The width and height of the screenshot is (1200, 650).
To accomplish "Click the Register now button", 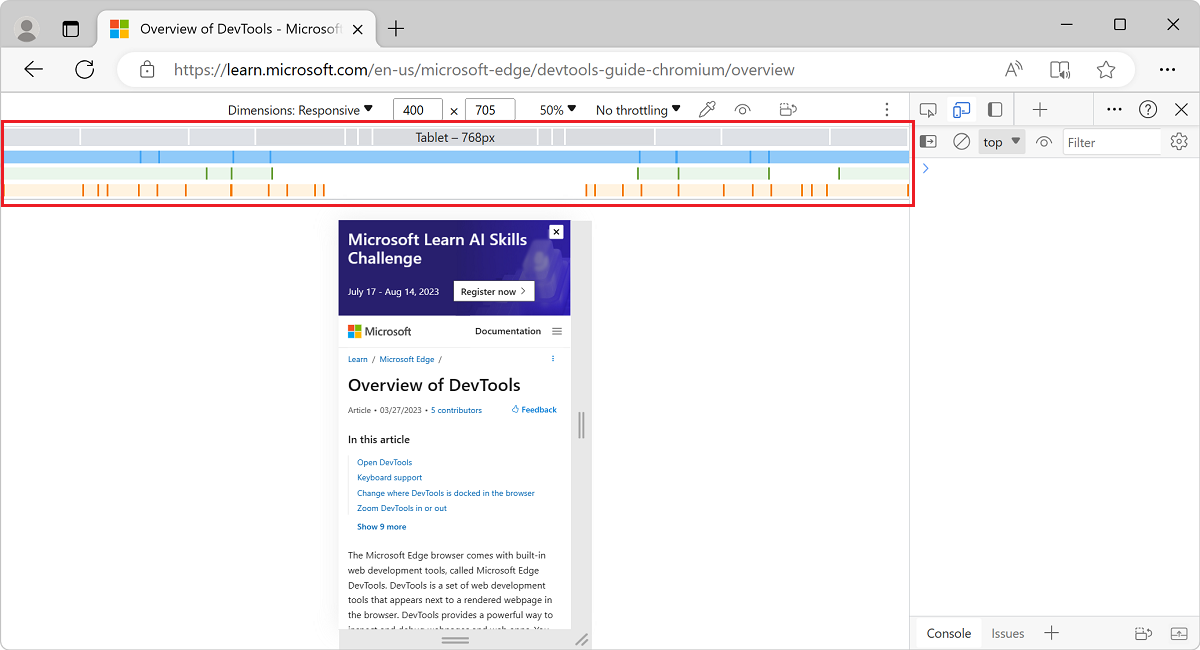I will 493,291.
